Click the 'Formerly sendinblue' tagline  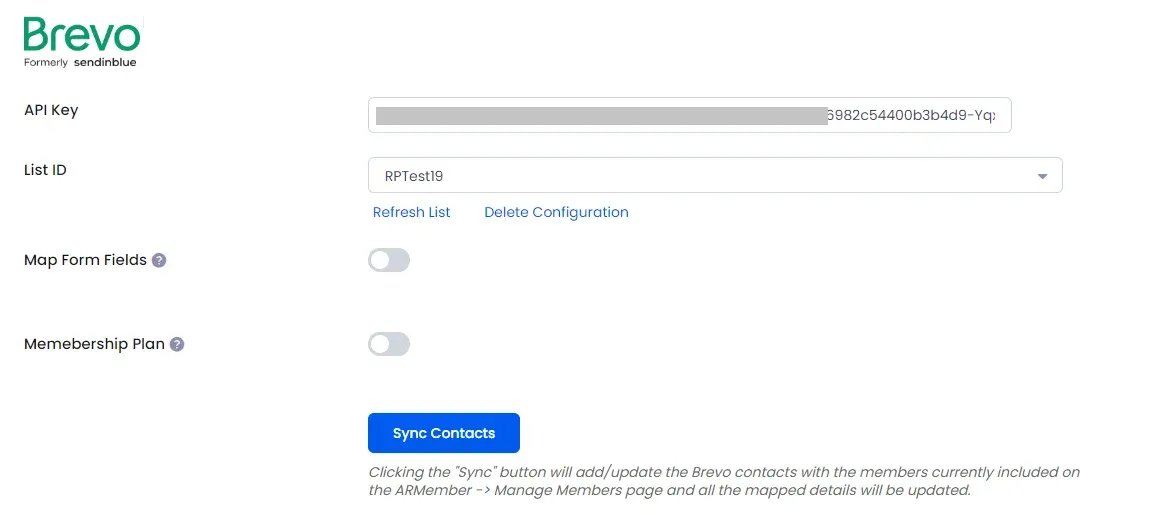coord(80,62)
